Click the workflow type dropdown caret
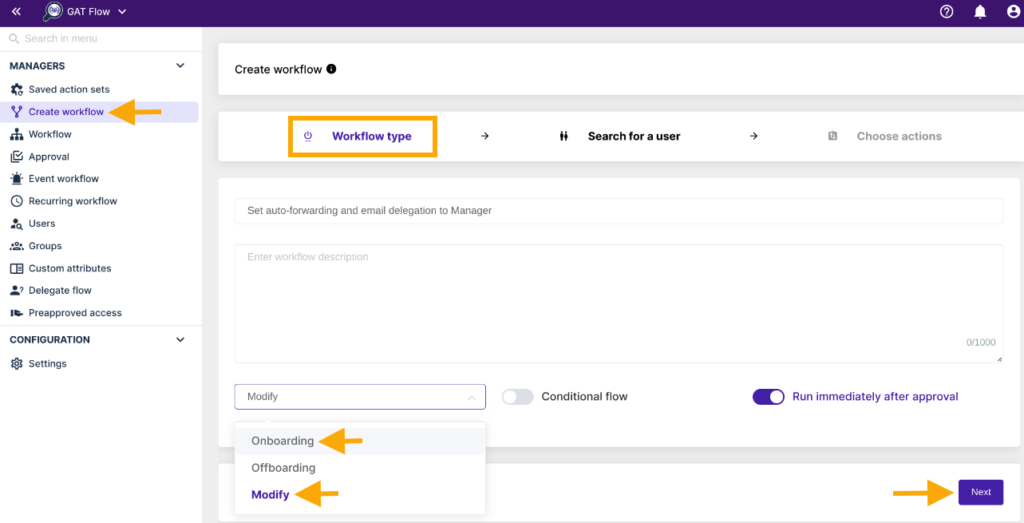The image size is (1024, 523). click(x=471, y=397)
